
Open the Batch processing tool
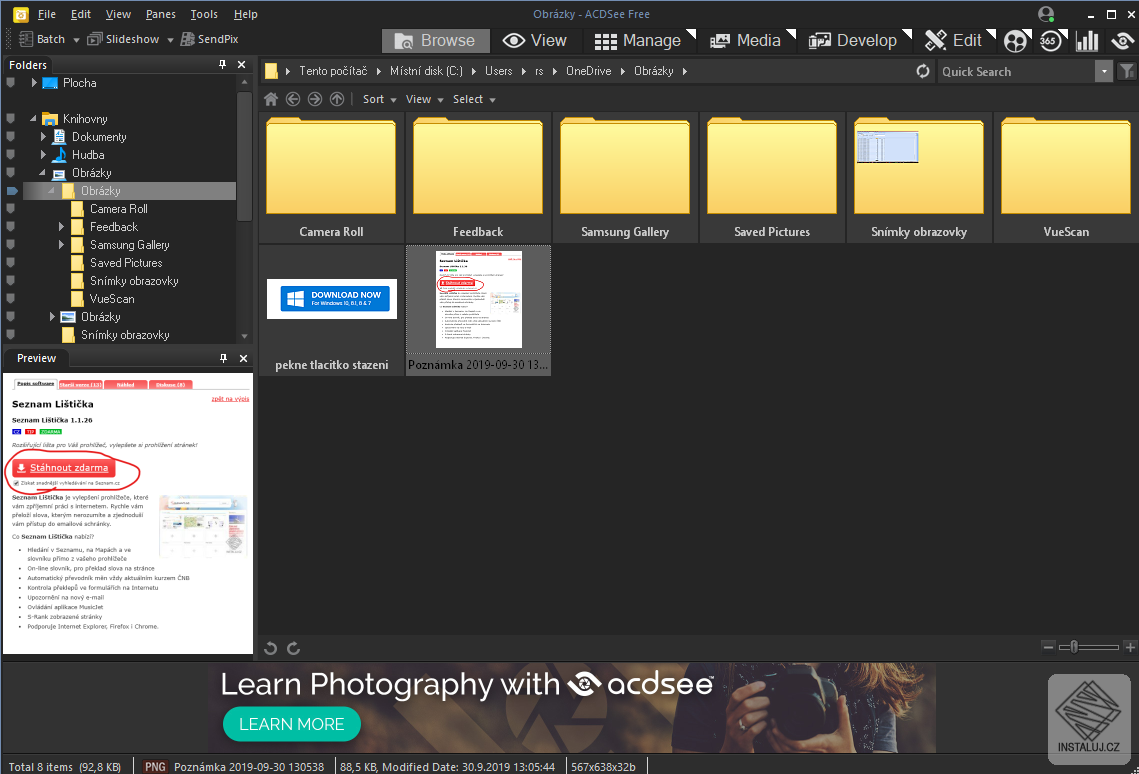[44, 38]
